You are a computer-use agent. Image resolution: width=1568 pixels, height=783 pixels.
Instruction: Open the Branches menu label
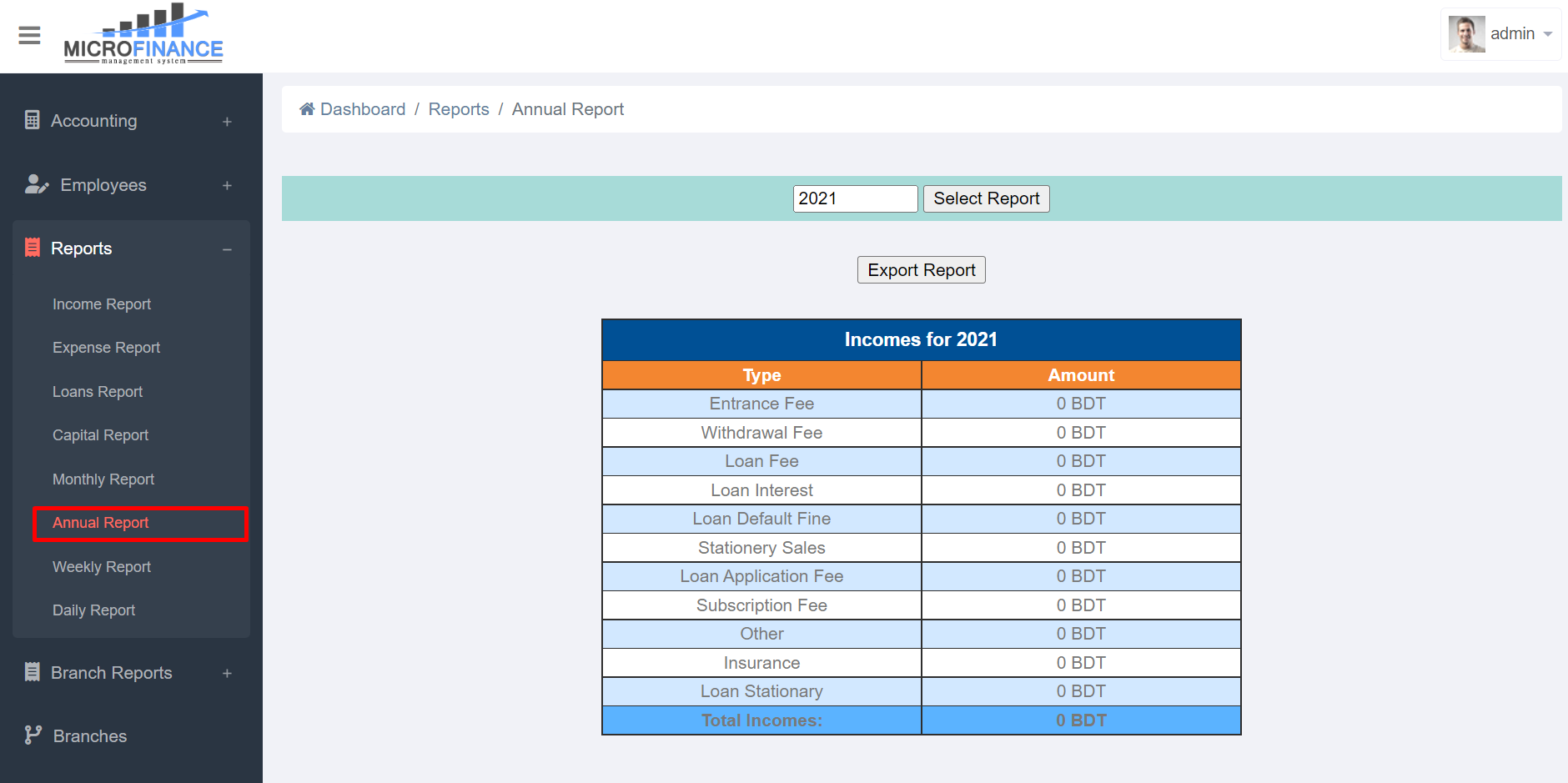coord(90,736)
